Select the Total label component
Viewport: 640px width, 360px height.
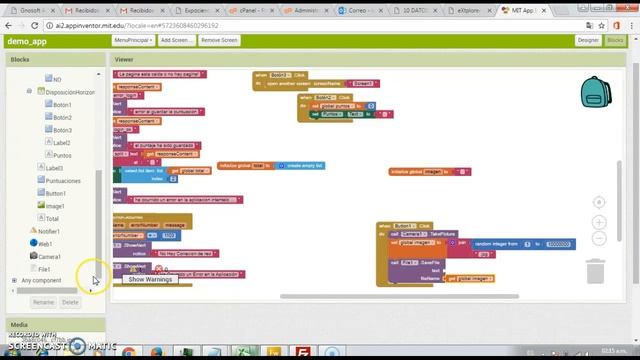48,218
